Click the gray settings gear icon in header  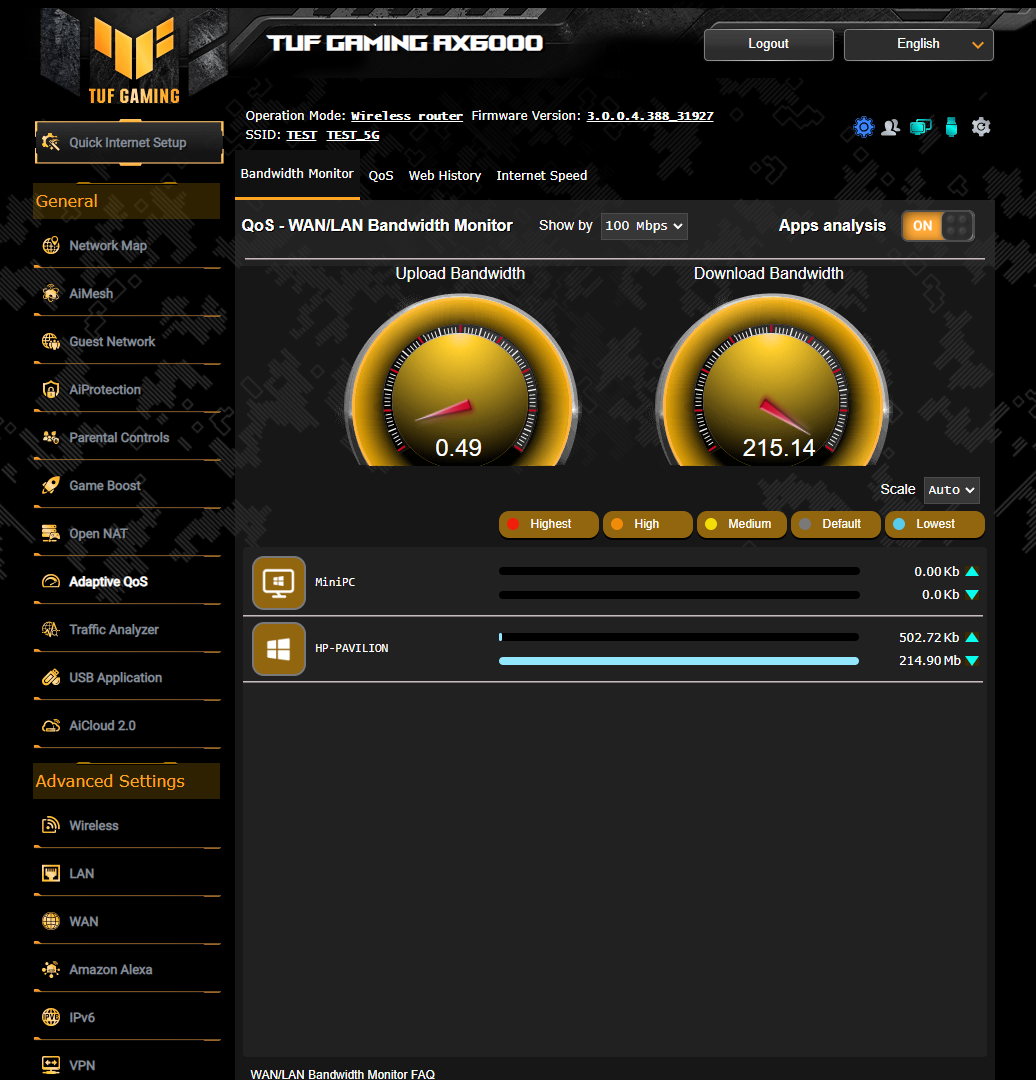pyautogui.click(x=981, y=127)
